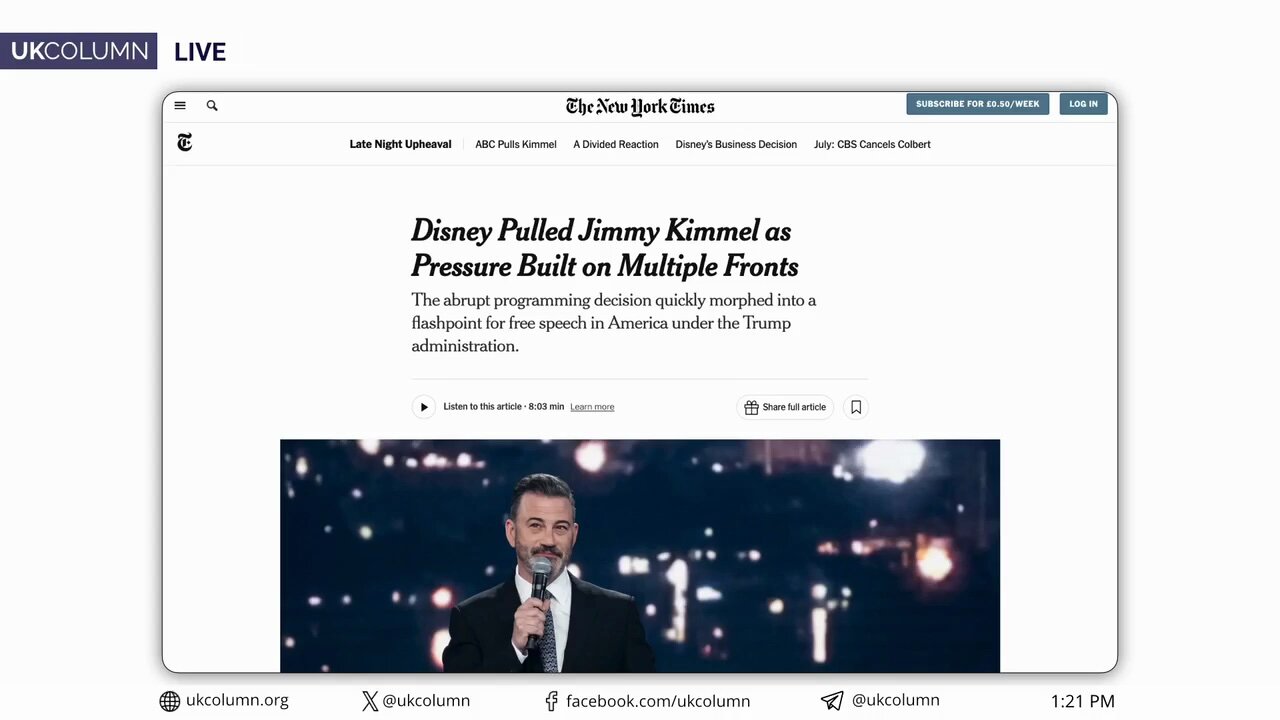Click the small NYT 'T' logo icon
The image size is (1280, 720).
(184, 143)
